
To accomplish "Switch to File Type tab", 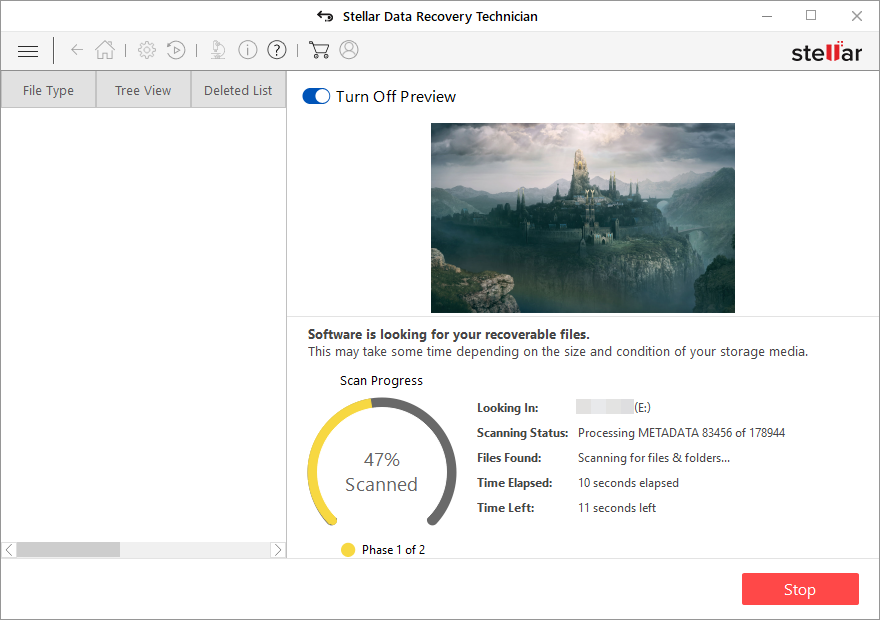I will click(x=48, y=90).
